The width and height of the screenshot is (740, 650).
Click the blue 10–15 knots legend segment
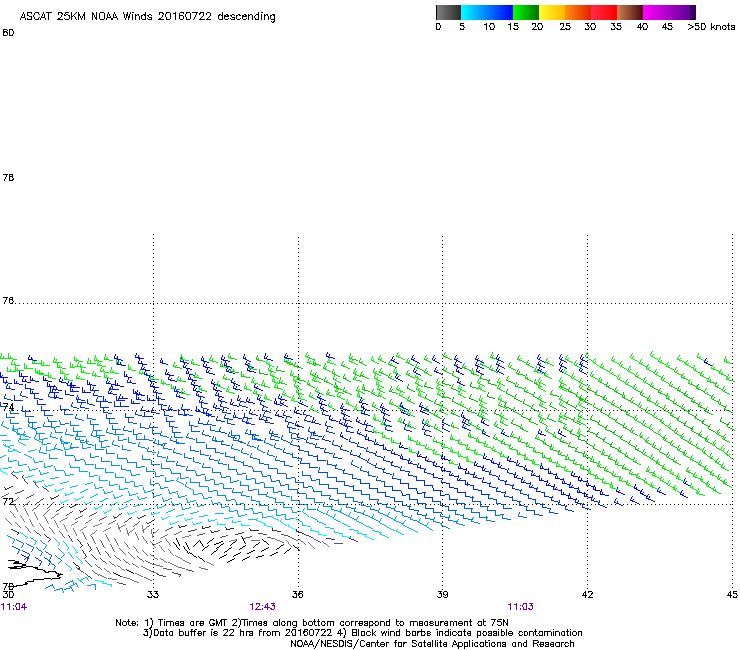(x=500, y=12)
